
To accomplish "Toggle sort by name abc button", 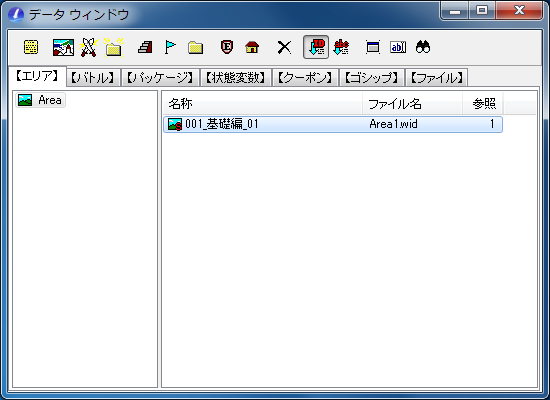I will [341, 47].
